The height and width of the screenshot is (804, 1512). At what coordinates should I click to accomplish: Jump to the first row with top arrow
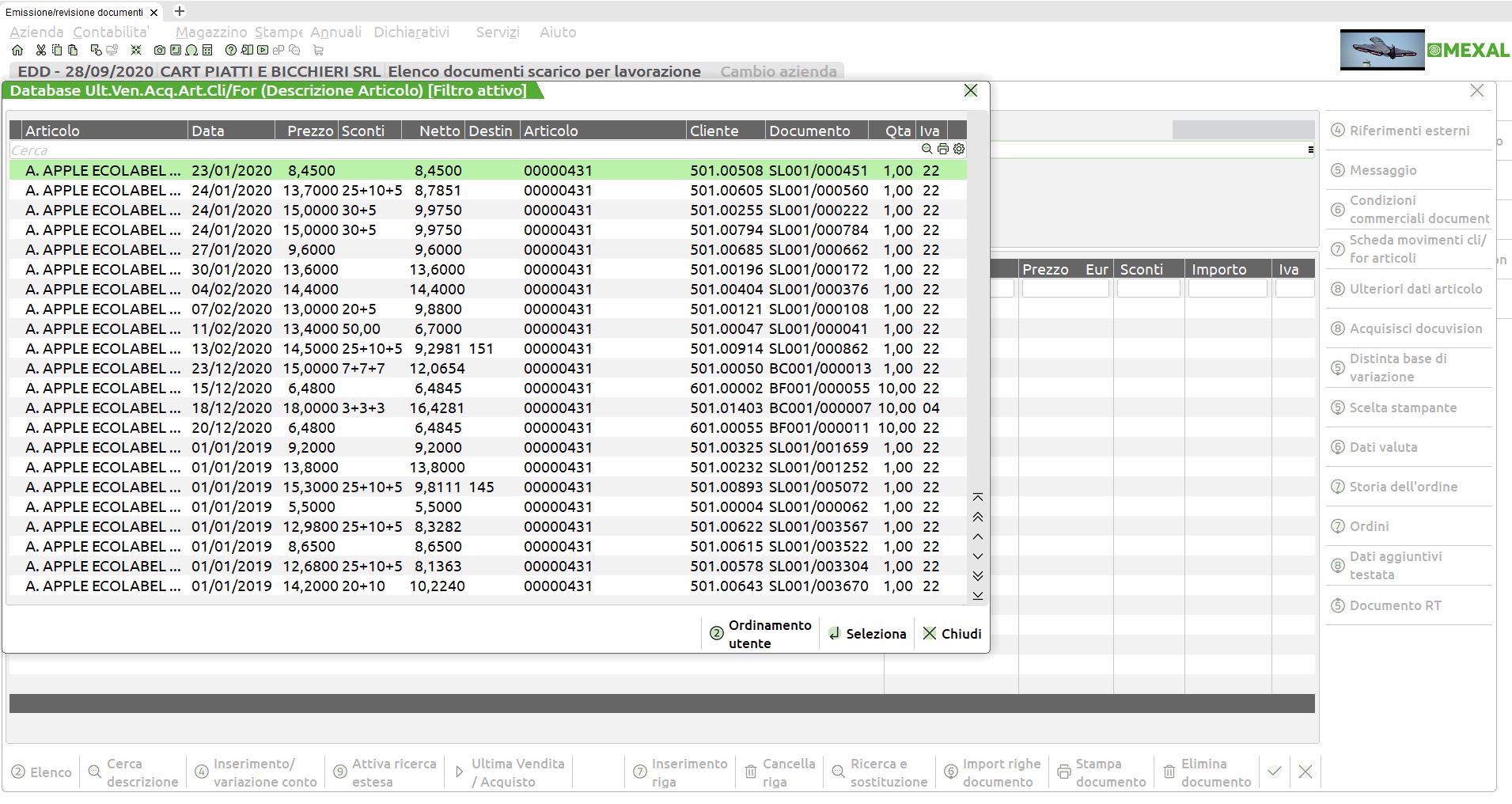[978, 498]
